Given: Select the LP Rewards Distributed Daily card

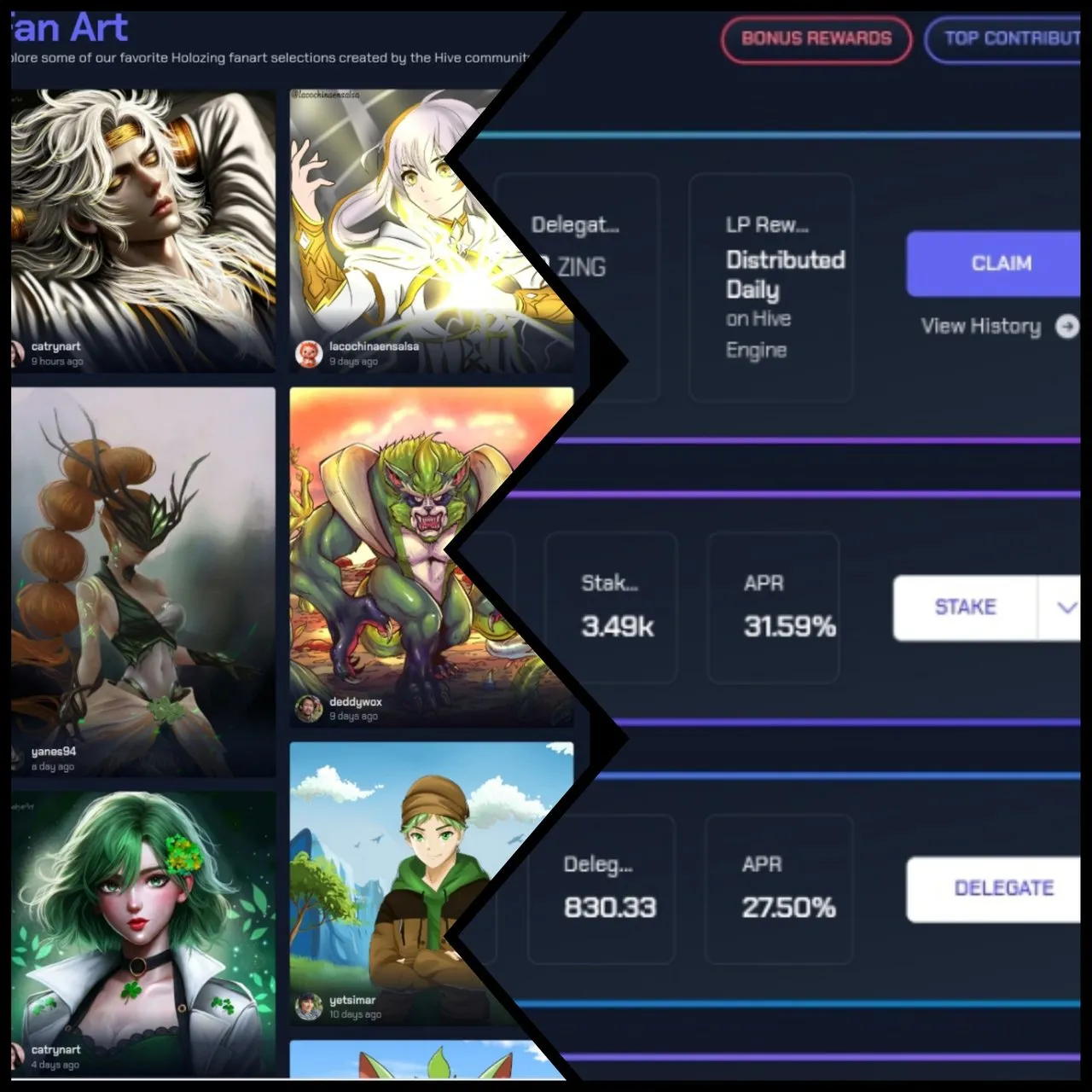Looking at the screenshot, I should (771, 288).
